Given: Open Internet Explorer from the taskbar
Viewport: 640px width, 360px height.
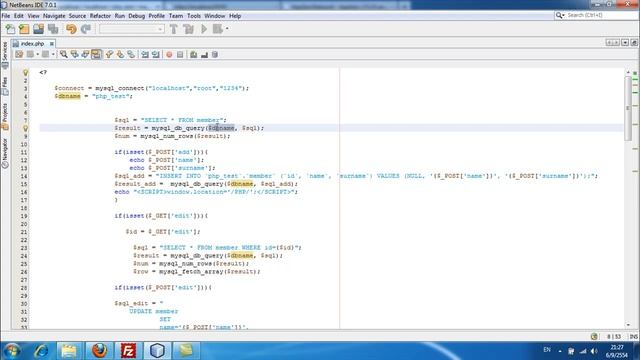Looking at the screenshot, I should (x=41, y=350).
